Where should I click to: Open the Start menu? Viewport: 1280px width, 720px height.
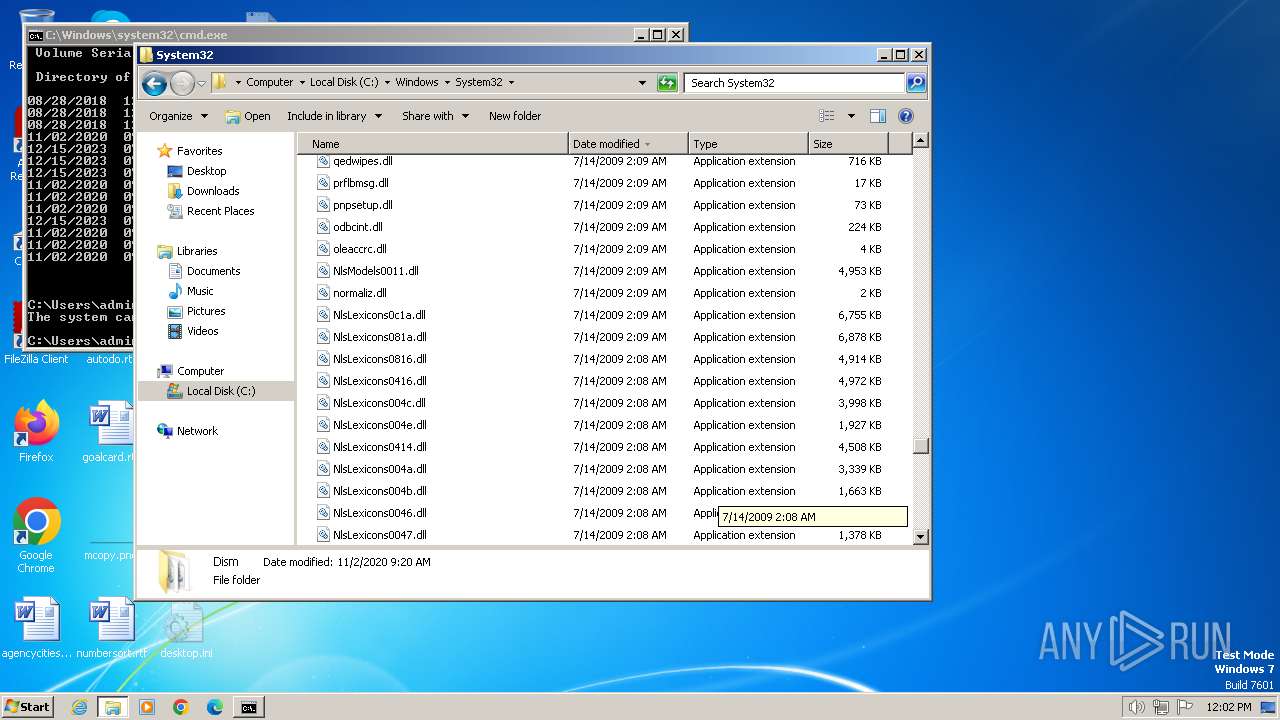click(28, 707)
